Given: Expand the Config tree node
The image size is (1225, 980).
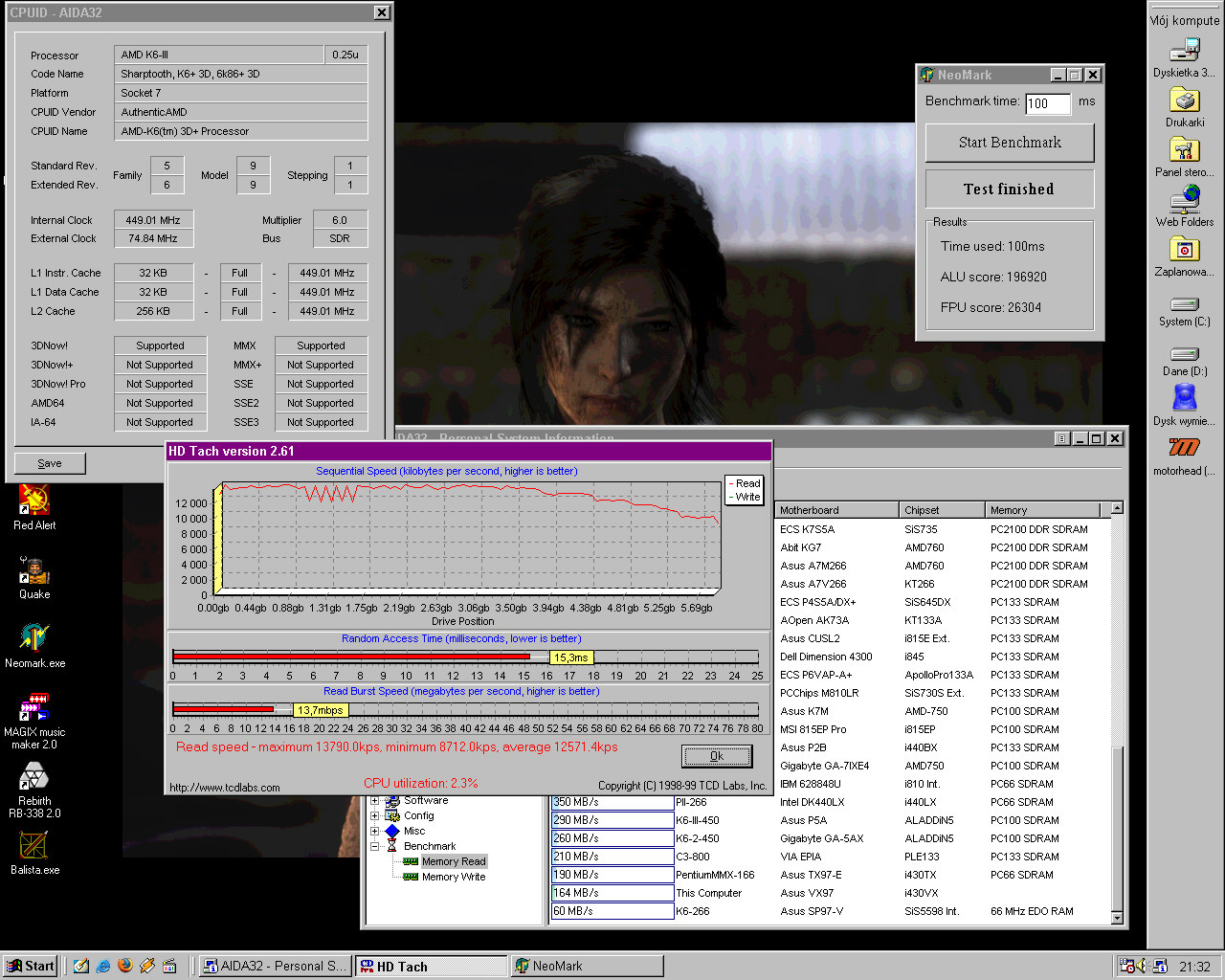Looking at the screenshot, I should [375, 815].
